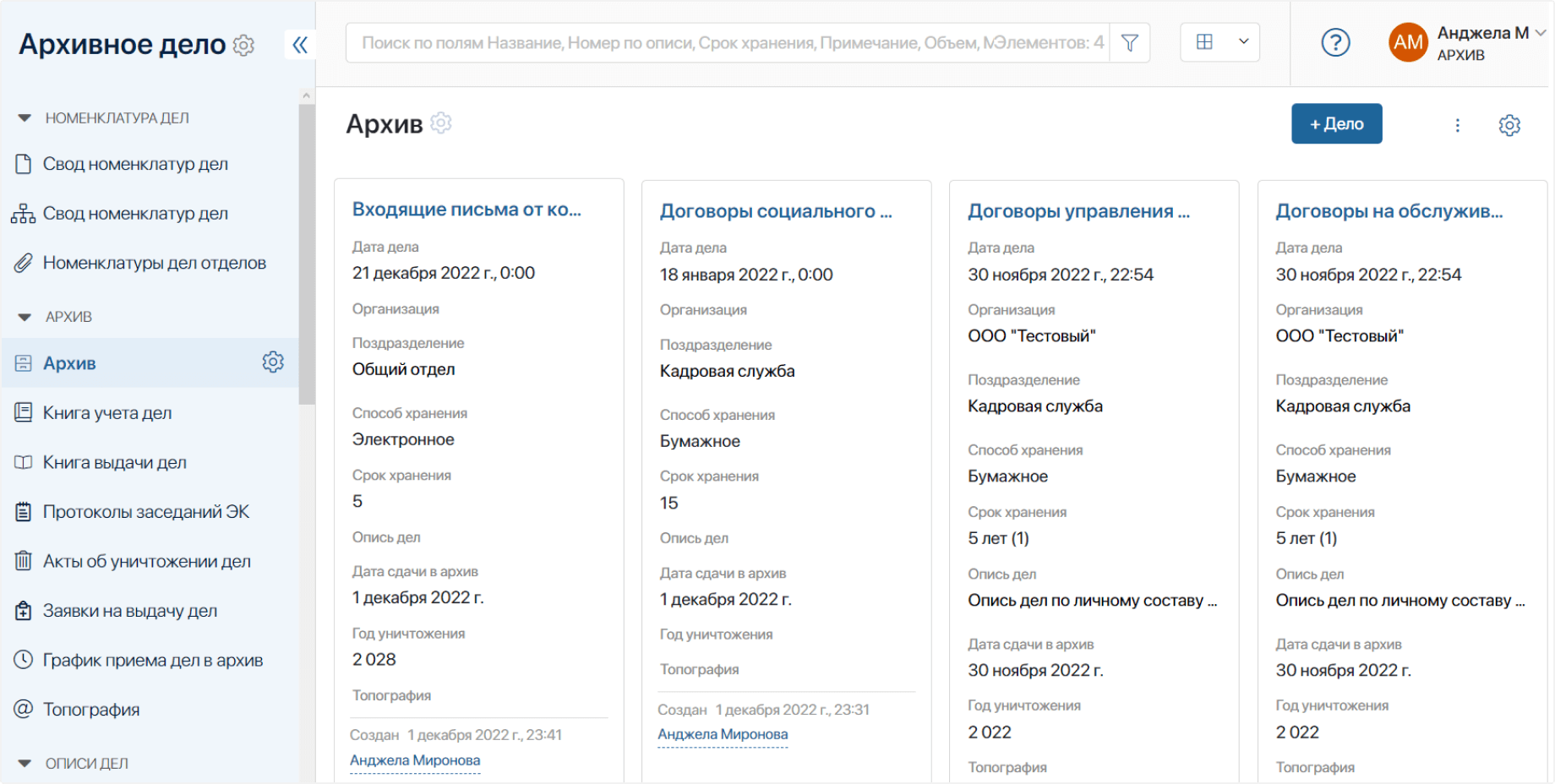Click the Протоколы заседаний ЭК clipboard icon

pyautogui.click(x=24, y=511)
